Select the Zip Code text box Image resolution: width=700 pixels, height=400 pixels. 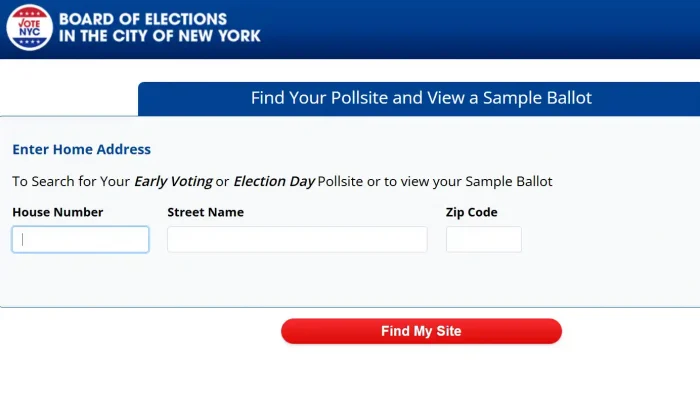(483, 239)
